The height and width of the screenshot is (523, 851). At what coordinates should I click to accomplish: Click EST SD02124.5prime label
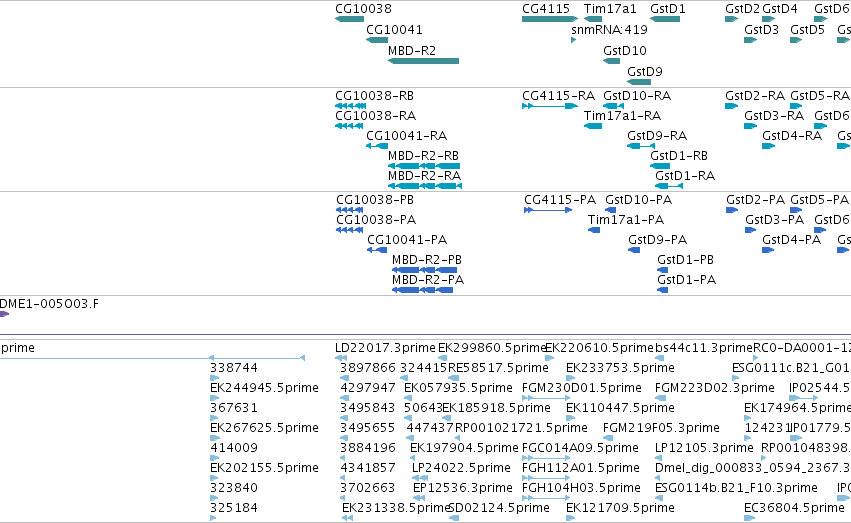point(499,508)
